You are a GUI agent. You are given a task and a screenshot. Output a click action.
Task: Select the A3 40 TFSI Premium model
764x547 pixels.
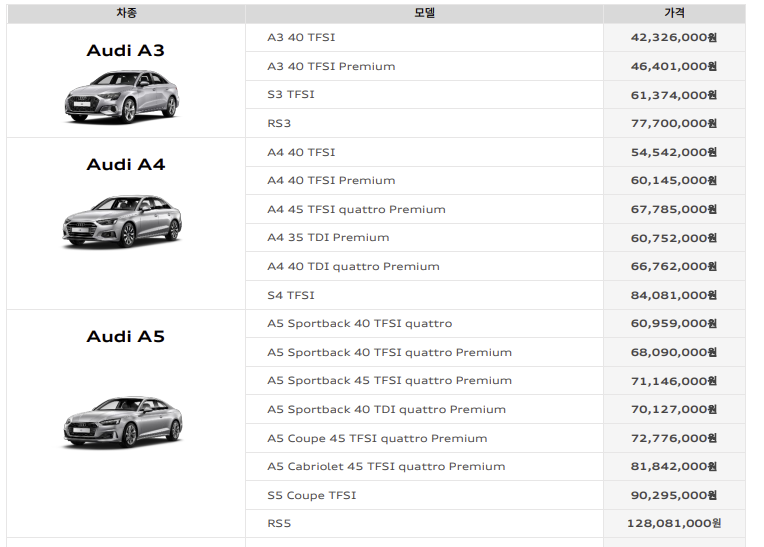pyautogui.click(x=331, y=66)
